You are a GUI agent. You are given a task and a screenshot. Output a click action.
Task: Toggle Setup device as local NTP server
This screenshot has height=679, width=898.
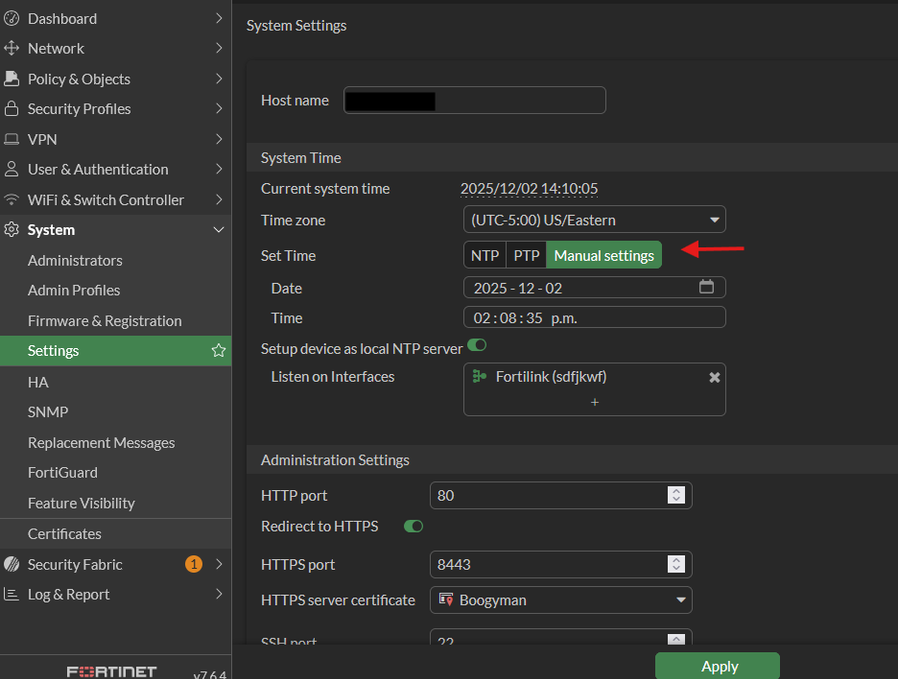pyautogui.click(x=477, y=346)
